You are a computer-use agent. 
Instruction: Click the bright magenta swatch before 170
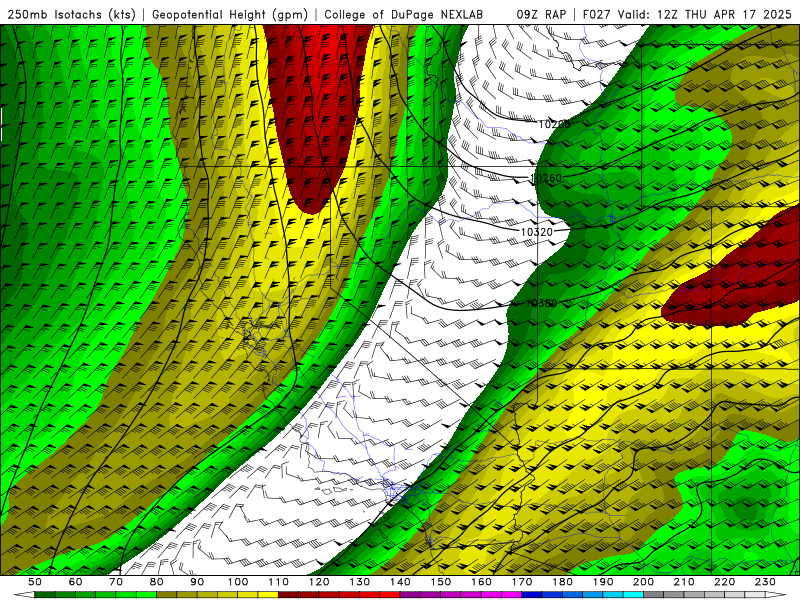(x=511, y=594)
